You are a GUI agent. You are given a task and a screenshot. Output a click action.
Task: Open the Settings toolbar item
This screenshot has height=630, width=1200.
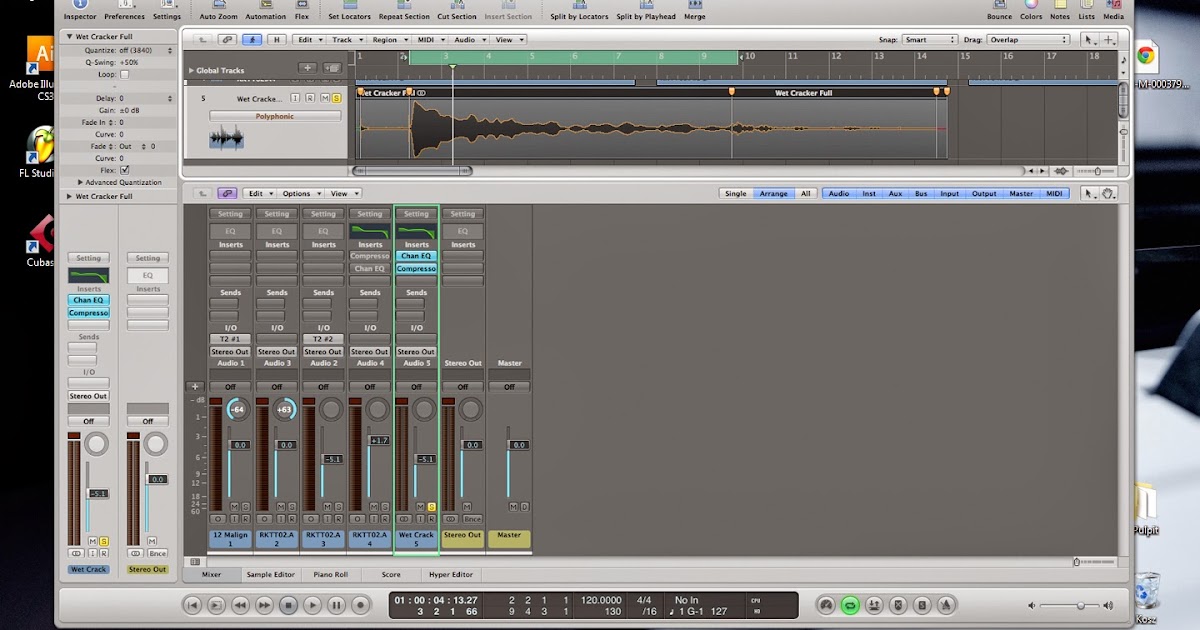tap(167, 8)
